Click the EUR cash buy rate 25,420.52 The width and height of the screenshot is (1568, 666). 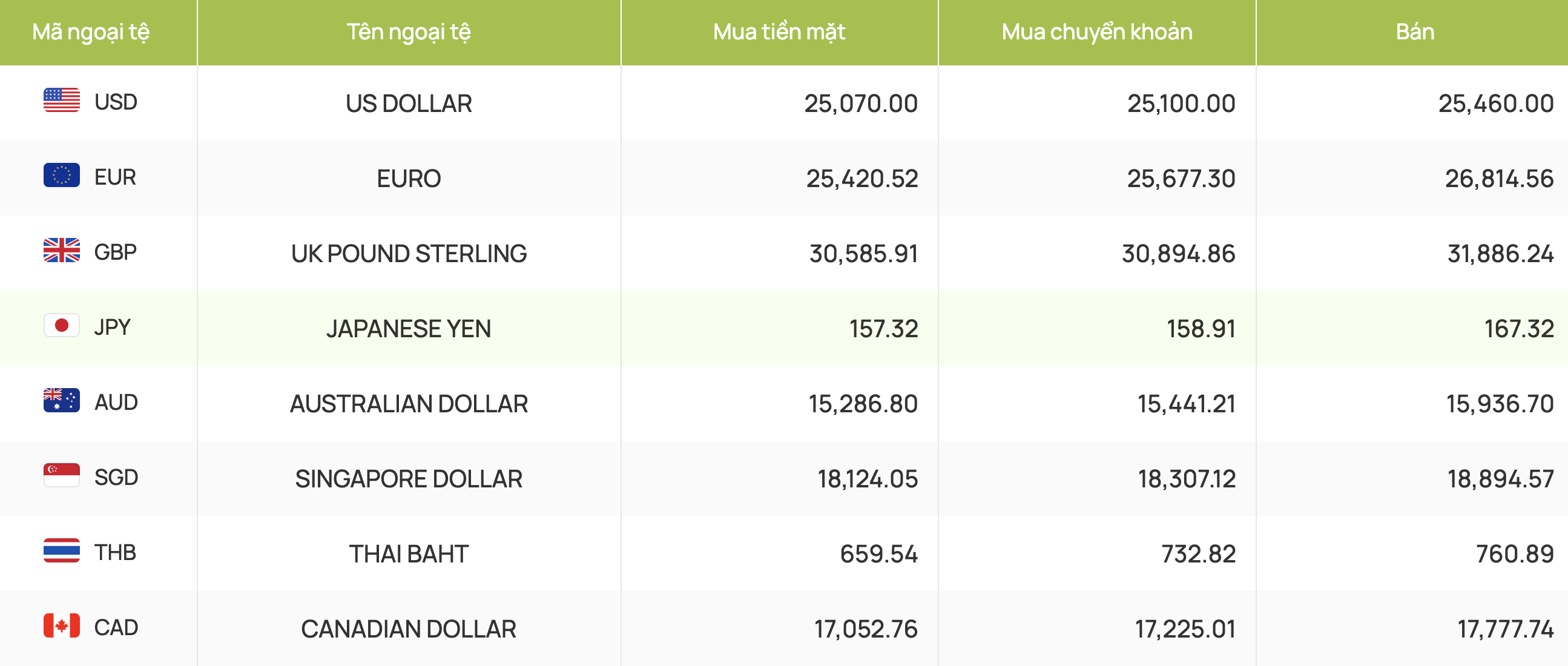point(861,179)
